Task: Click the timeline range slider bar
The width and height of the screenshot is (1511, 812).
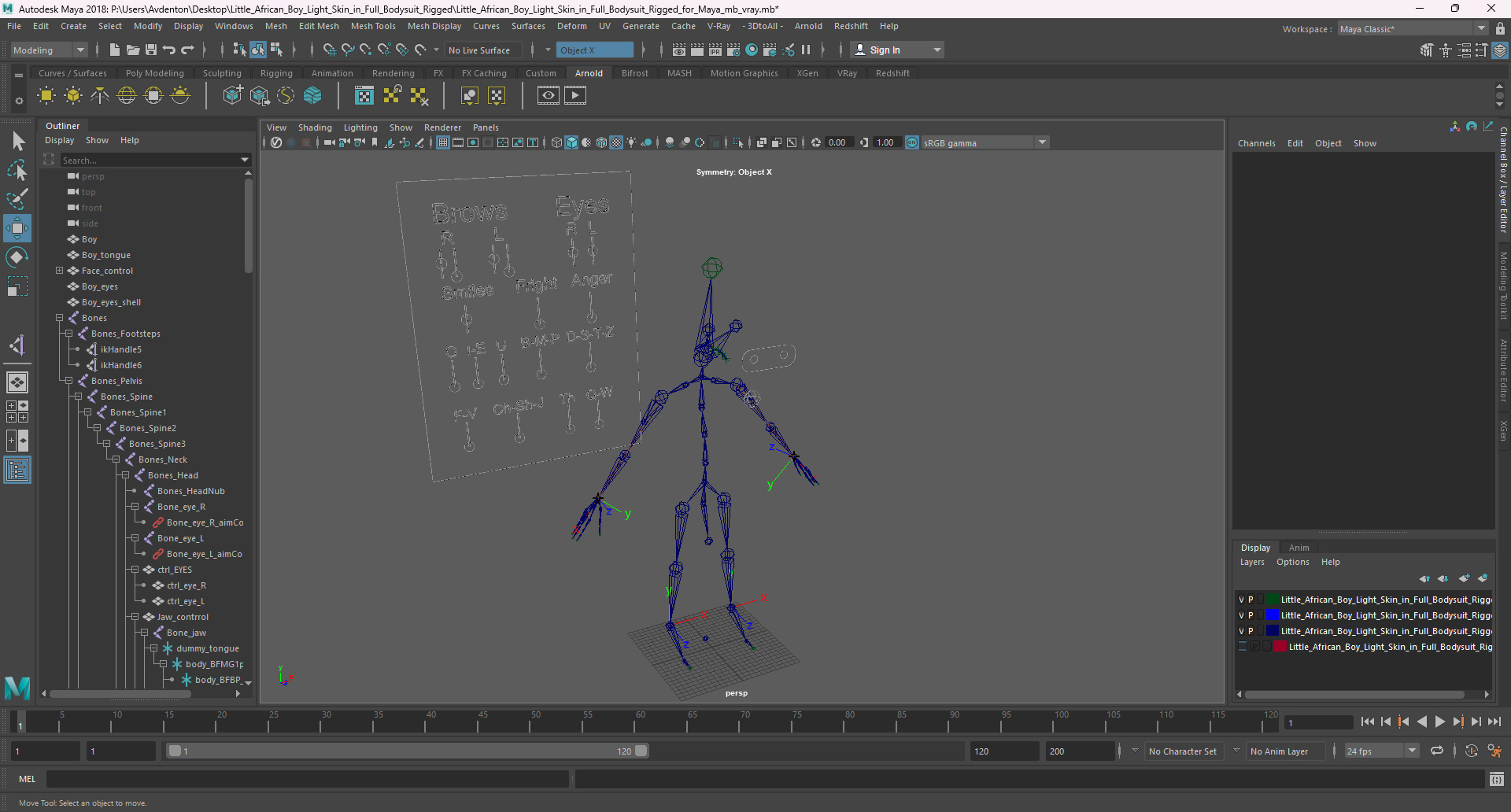Action: (x=408, y=751)
